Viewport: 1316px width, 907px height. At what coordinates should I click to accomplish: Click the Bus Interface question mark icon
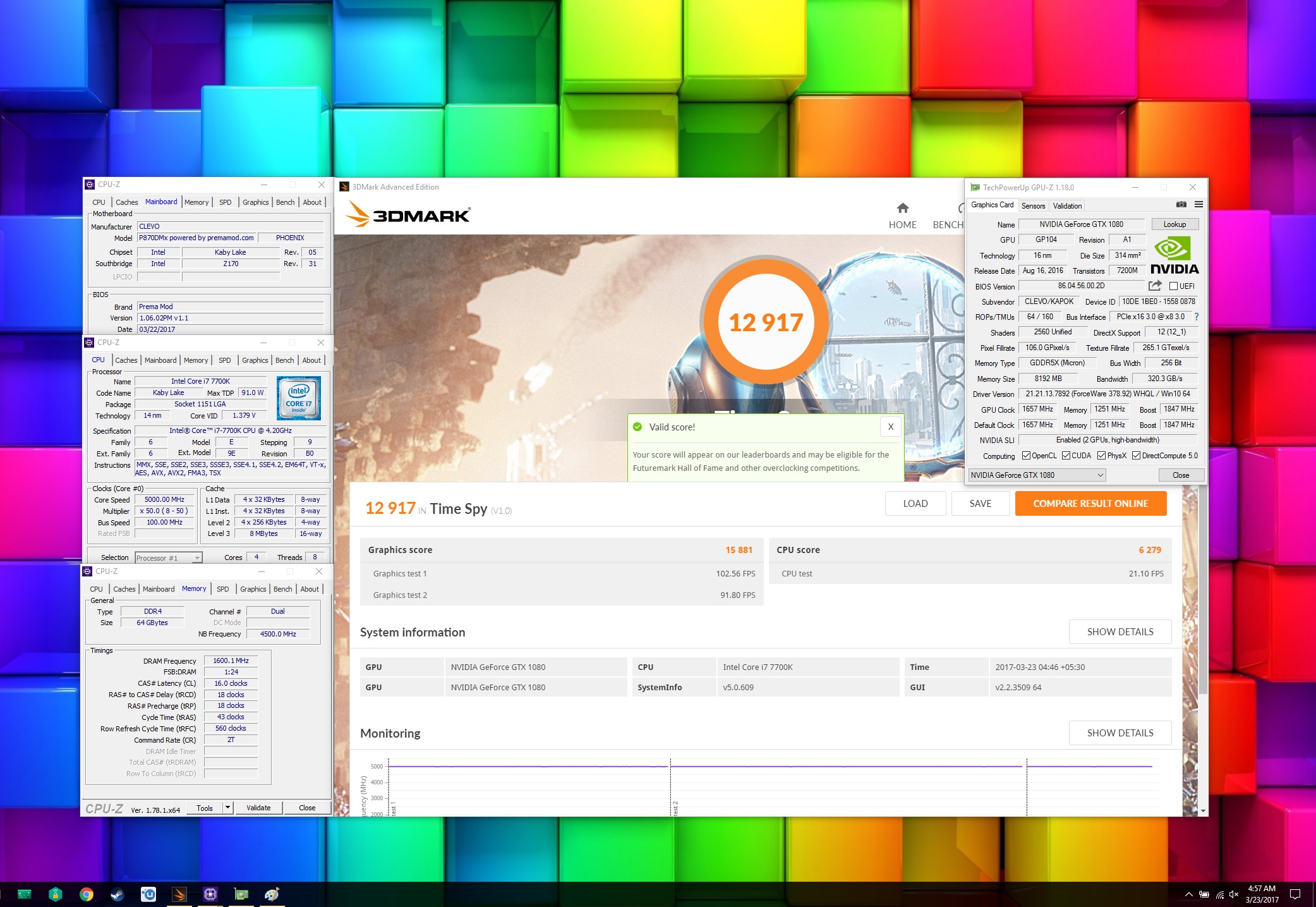pos(1196,317)
